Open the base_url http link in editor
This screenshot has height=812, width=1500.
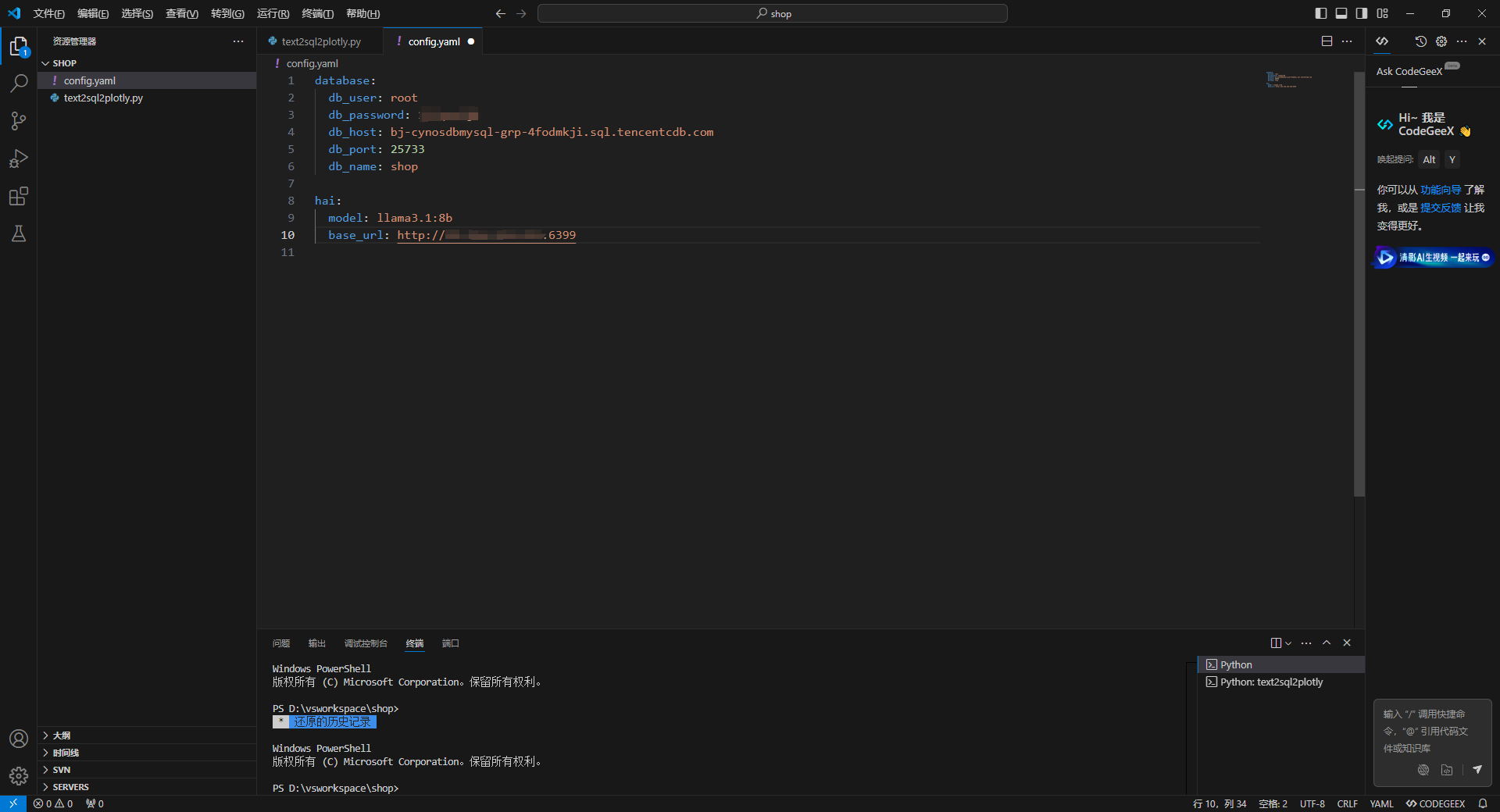[x=486, y=235]
